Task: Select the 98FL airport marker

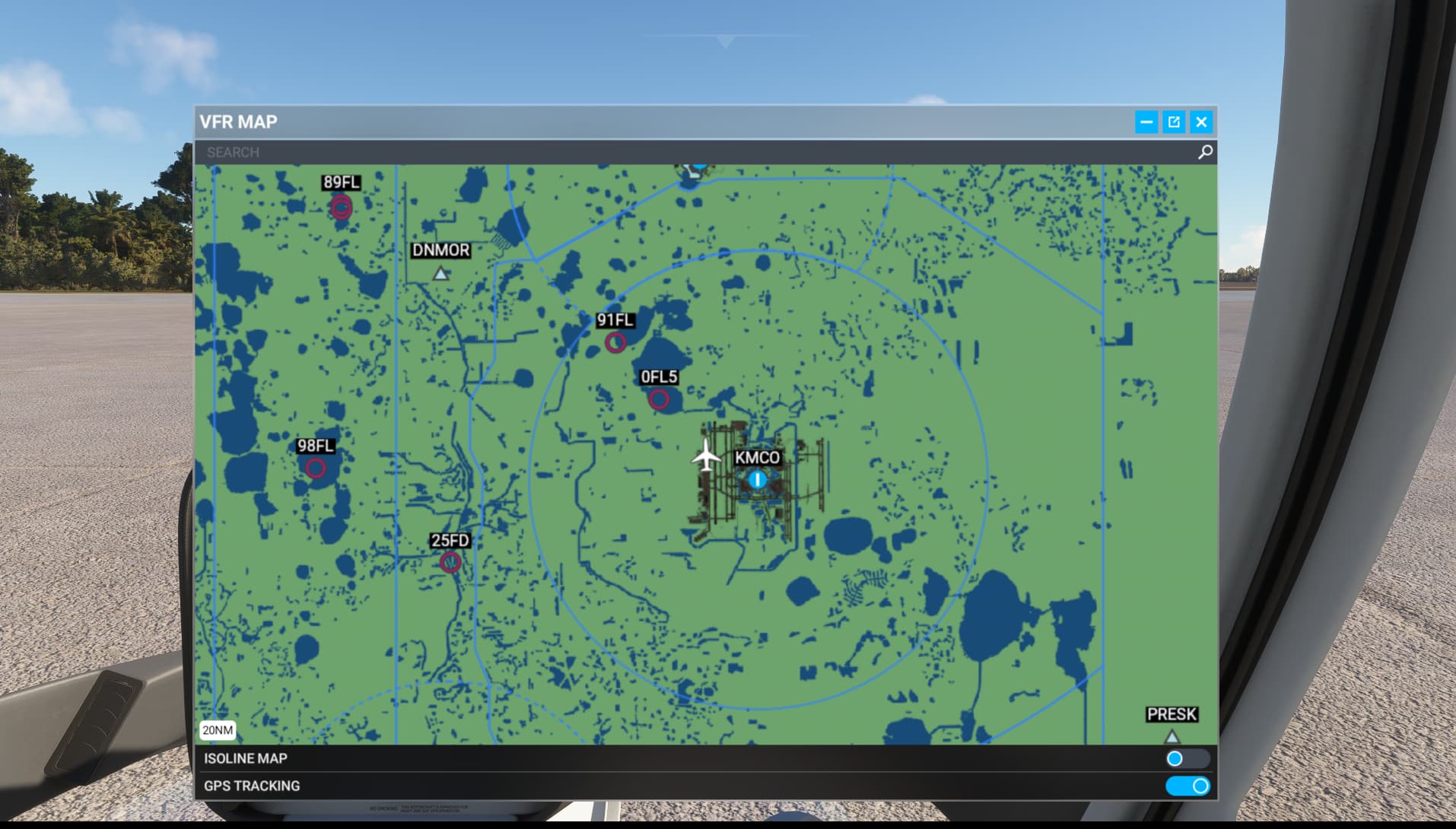Action: [316, 468]
